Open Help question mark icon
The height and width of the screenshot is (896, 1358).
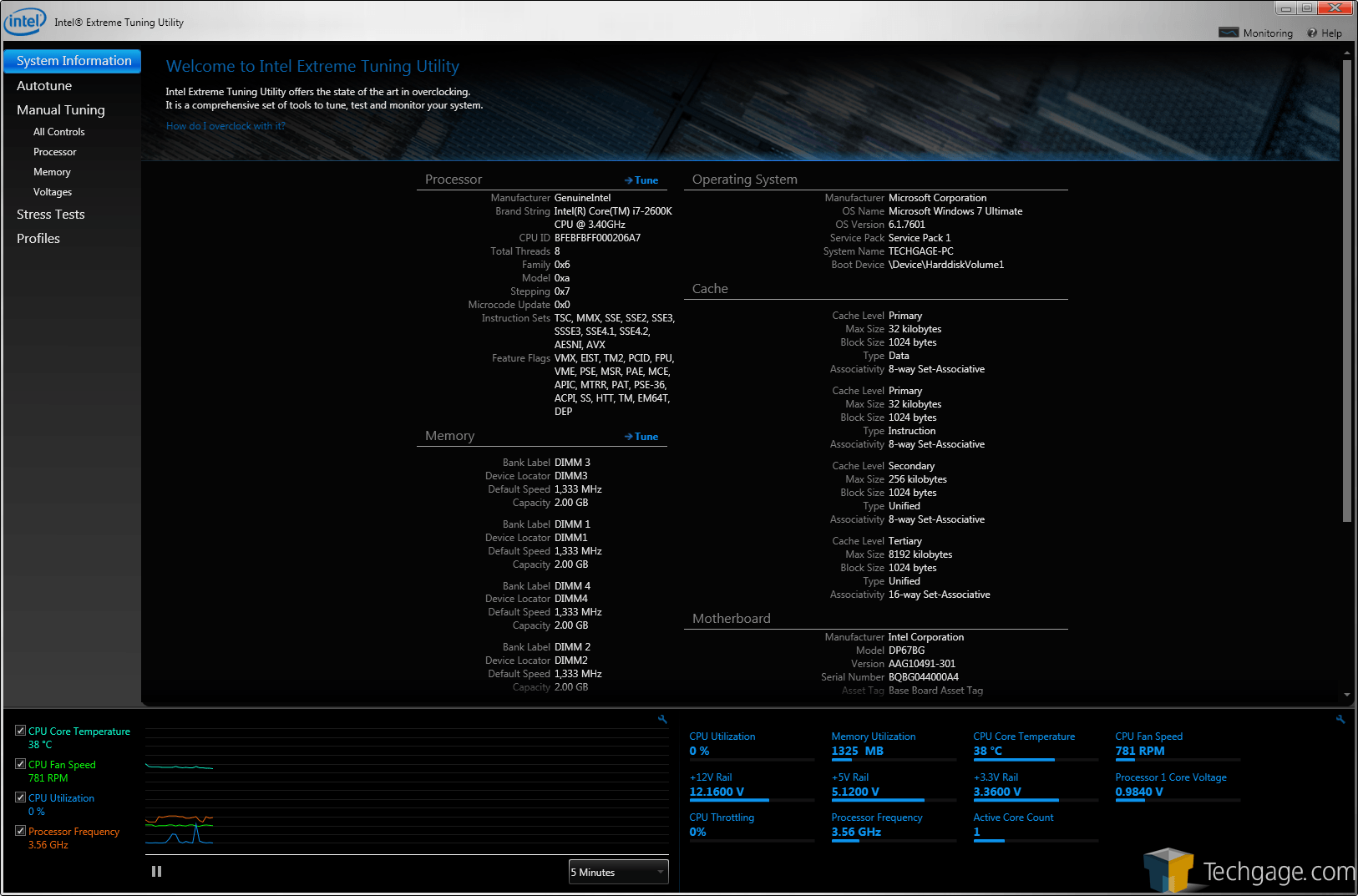coord(1312,33)
